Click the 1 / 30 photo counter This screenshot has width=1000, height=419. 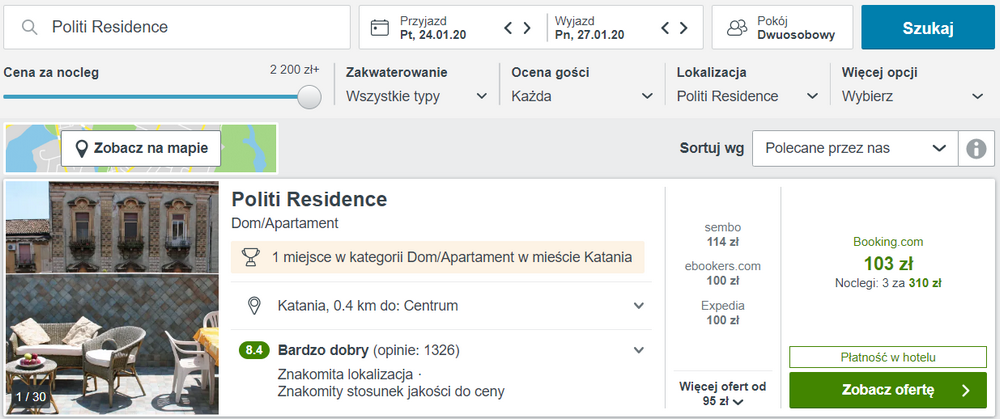(x=31, y=397)
